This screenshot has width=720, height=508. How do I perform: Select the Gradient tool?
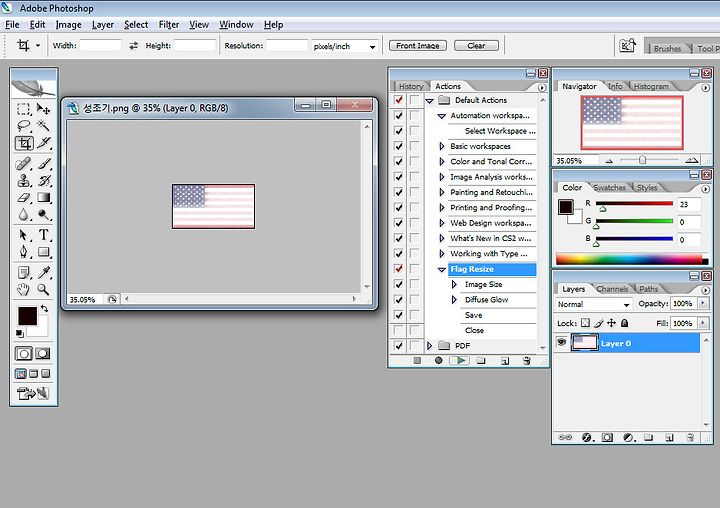(44, 198)
